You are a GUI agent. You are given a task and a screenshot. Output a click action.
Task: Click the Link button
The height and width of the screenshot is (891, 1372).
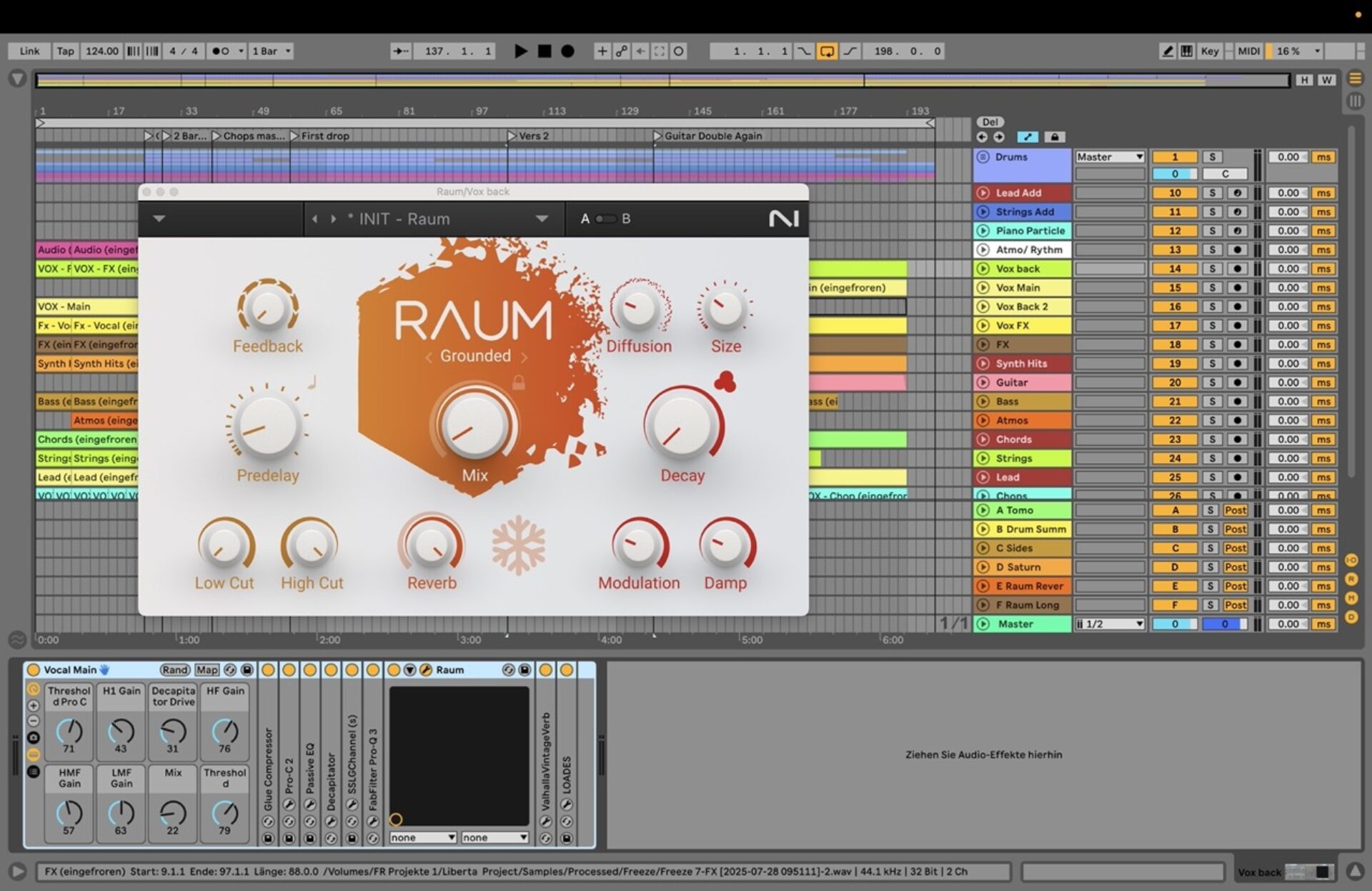(x=29, y=51)
